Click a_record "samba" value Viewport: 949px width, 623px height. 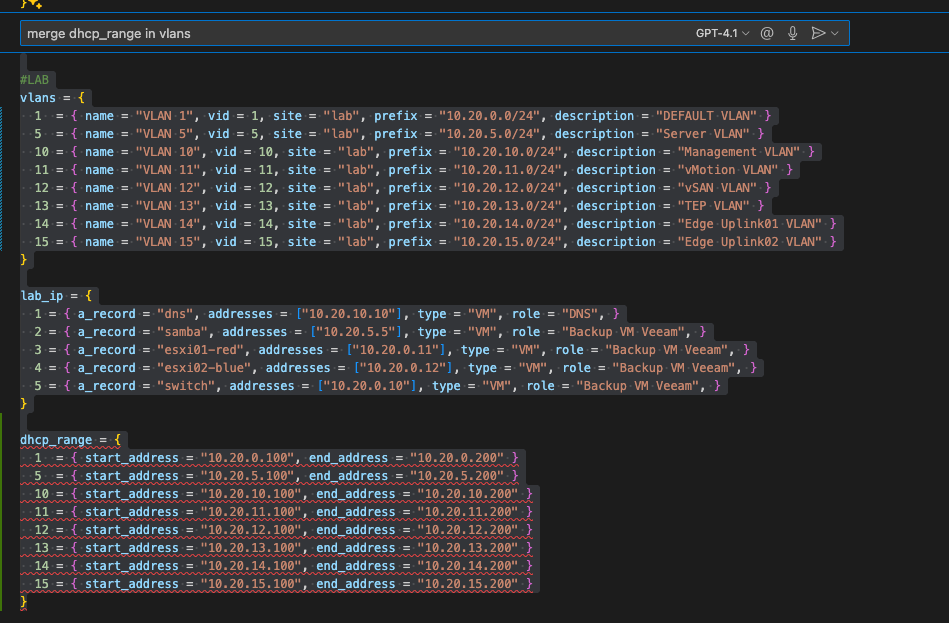(183, 332)
